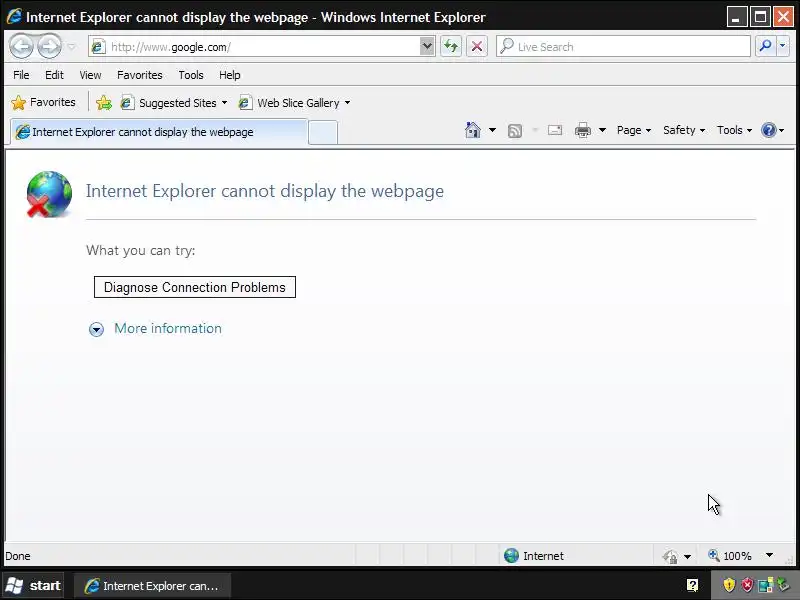Click the More information link
This screenshot has height=600, width=800.
(x=168, y=329)
